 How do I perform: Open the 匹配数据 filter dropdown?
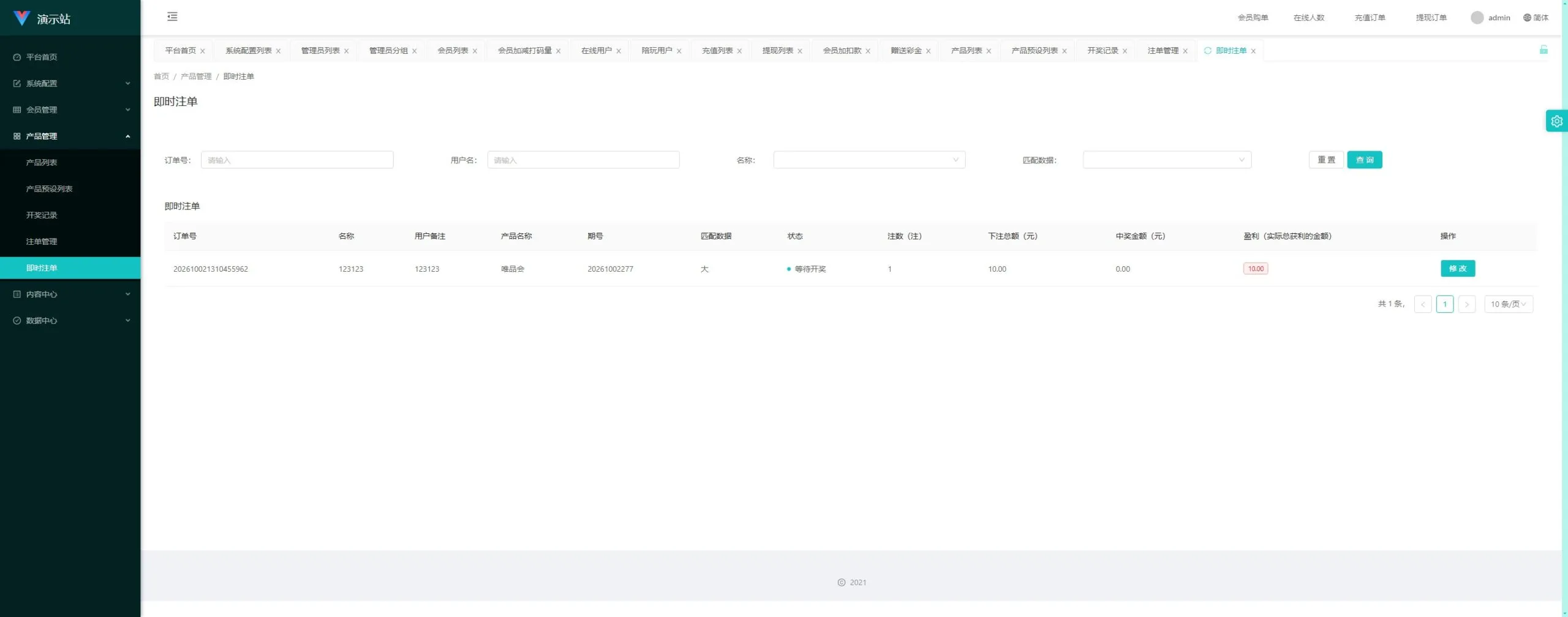coord(1167,160)
